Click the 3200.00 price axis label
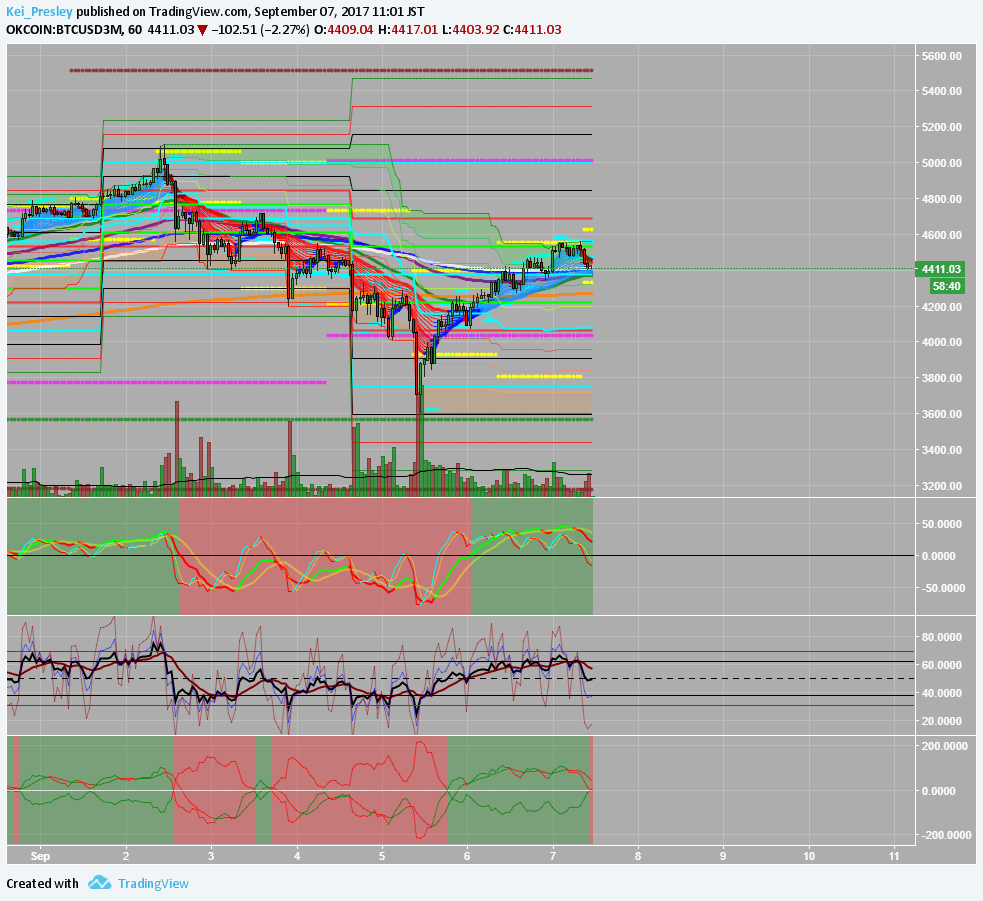The width and height of the screenshot is (983, 901). point(941,485)
